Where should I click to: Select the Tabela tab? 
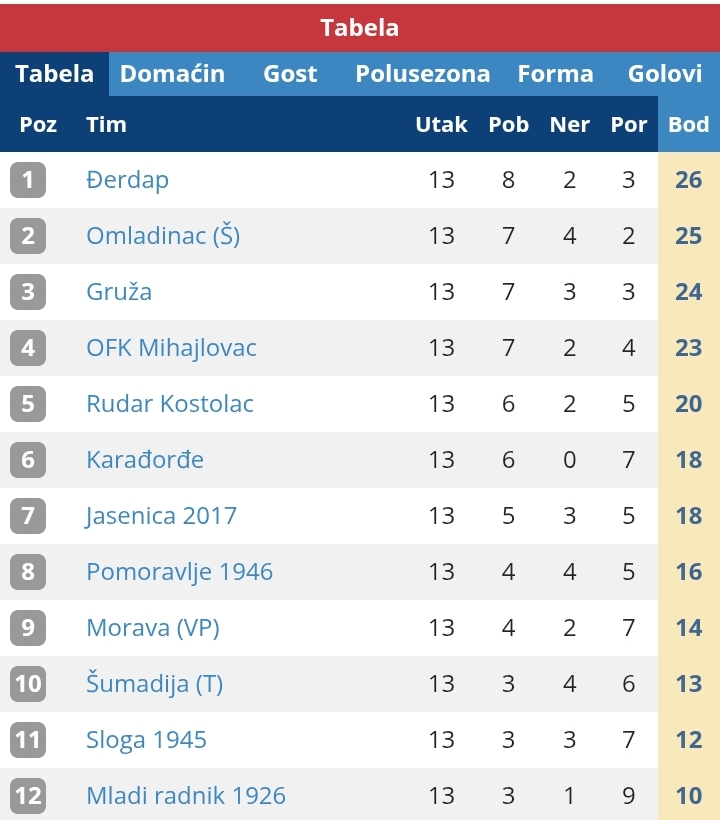pyautogui.click(x=55, y=74)
